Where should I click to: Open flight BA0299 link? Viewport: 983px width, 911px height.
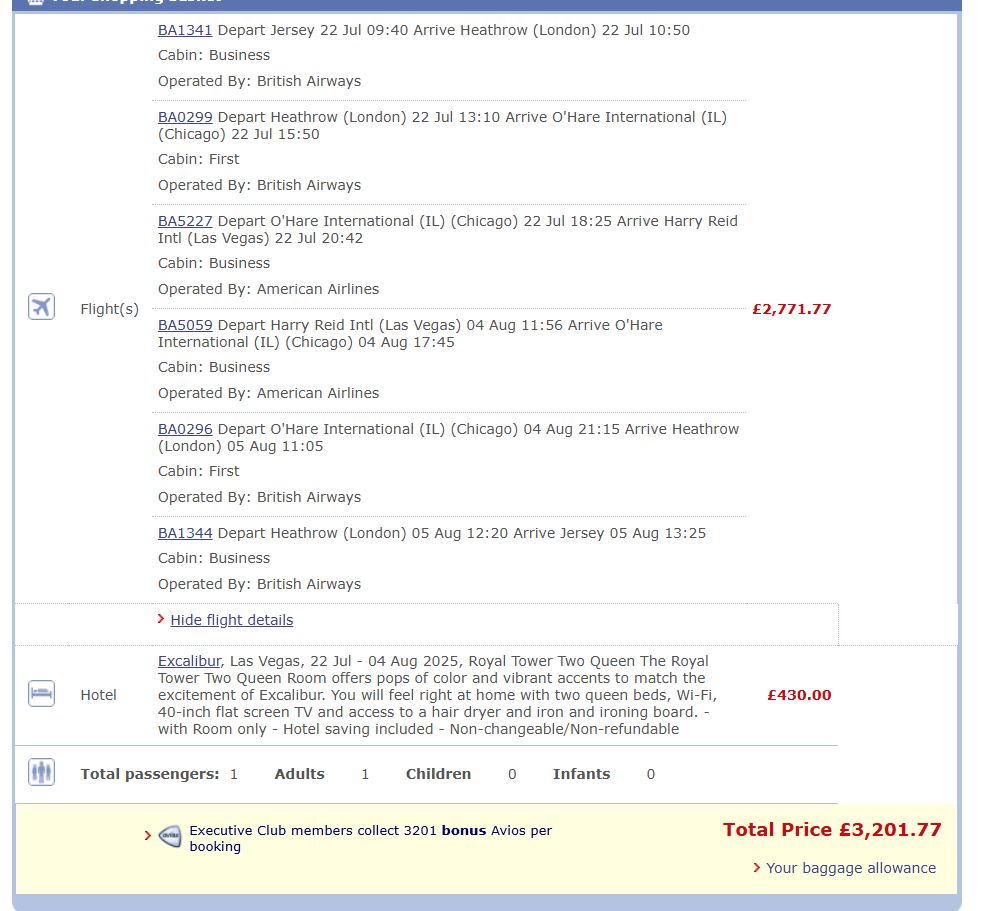(x=185, y=117)
